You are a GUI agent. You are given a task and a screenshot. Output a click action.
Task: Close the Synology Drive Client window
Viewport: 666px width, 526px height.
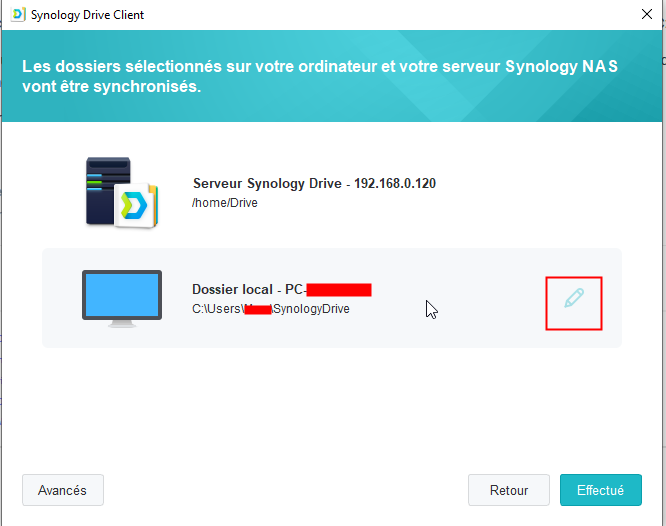tap(646, 14)
